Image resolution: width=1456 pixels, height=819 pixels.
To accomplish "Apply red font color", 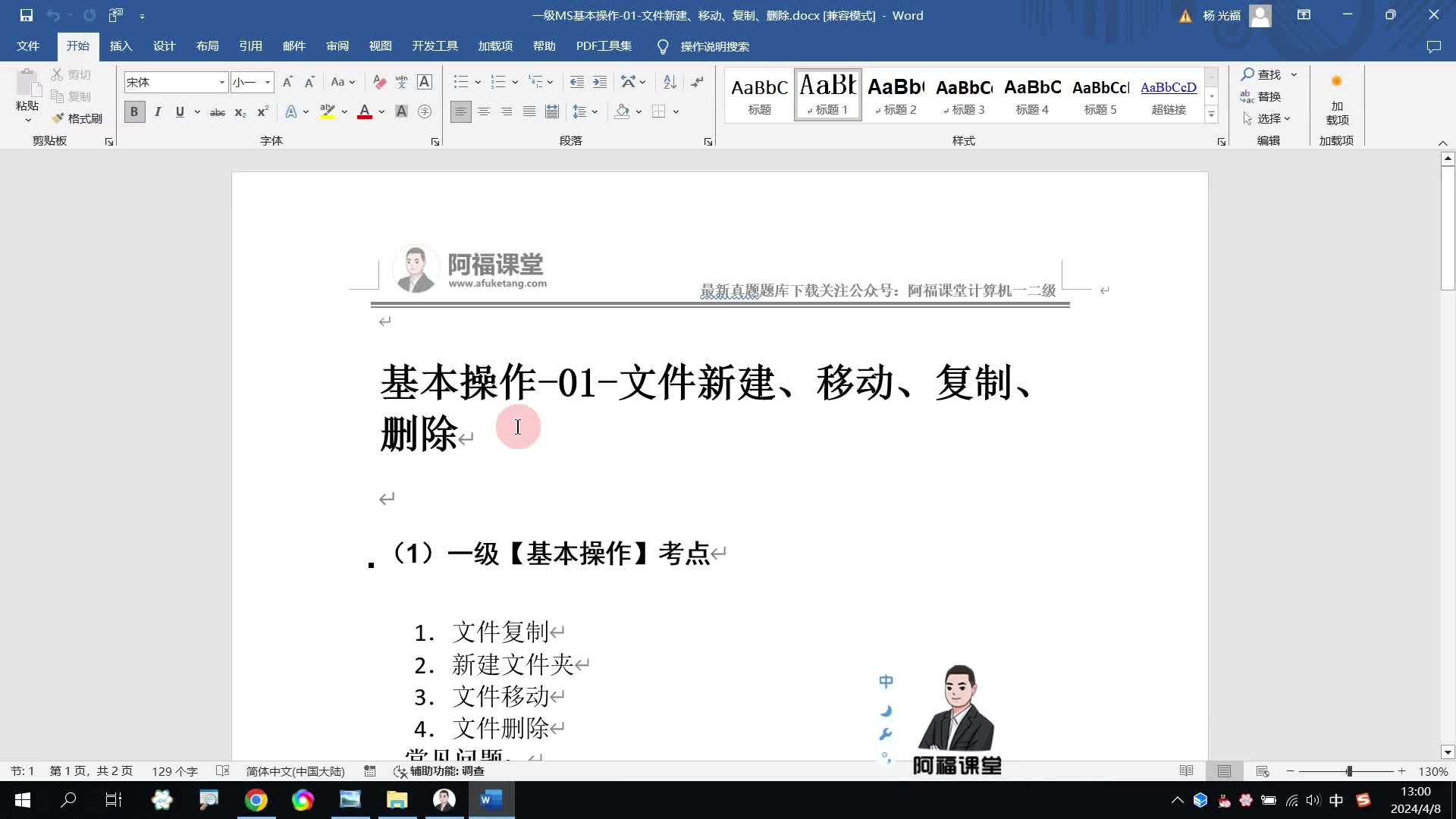I will [365, 111].
